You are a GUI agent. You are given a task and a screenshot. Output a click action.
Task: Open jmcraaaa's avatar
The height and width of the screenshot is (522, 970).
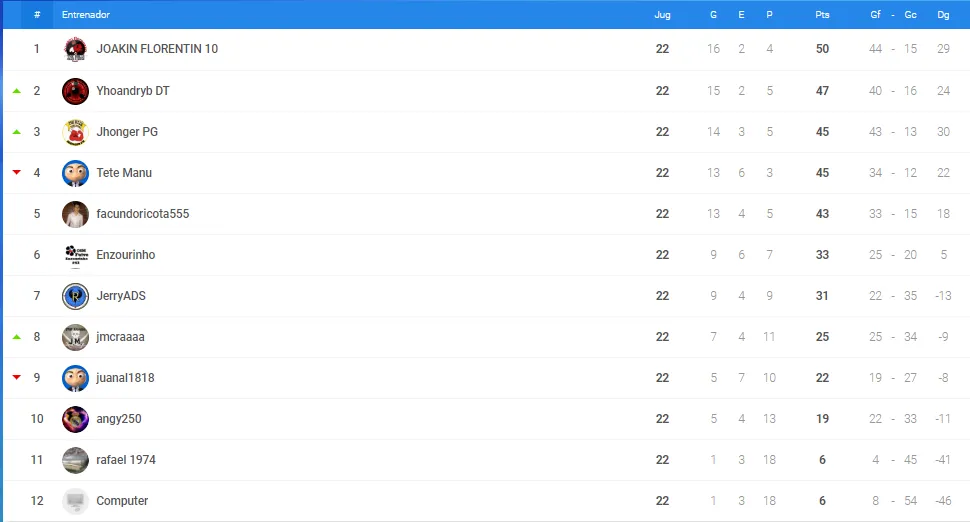point(75,337)
